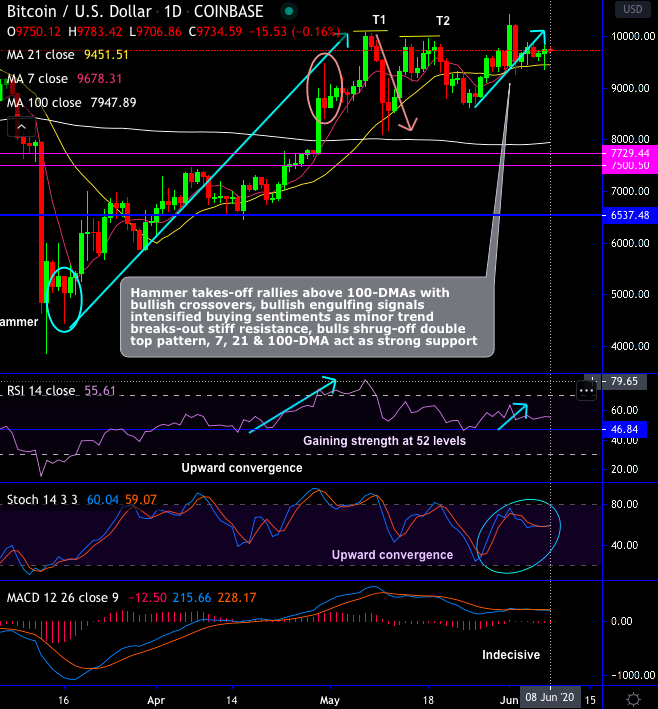Select the T1 text label
Viewport: 658px width, 709px height.
tap(379, 20)
